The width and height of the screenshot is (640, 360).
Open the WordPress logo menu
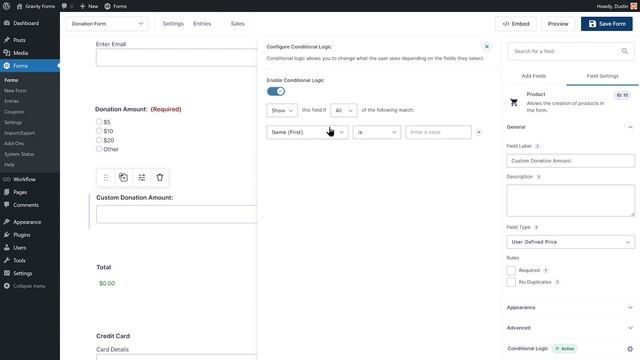point(7,6)
